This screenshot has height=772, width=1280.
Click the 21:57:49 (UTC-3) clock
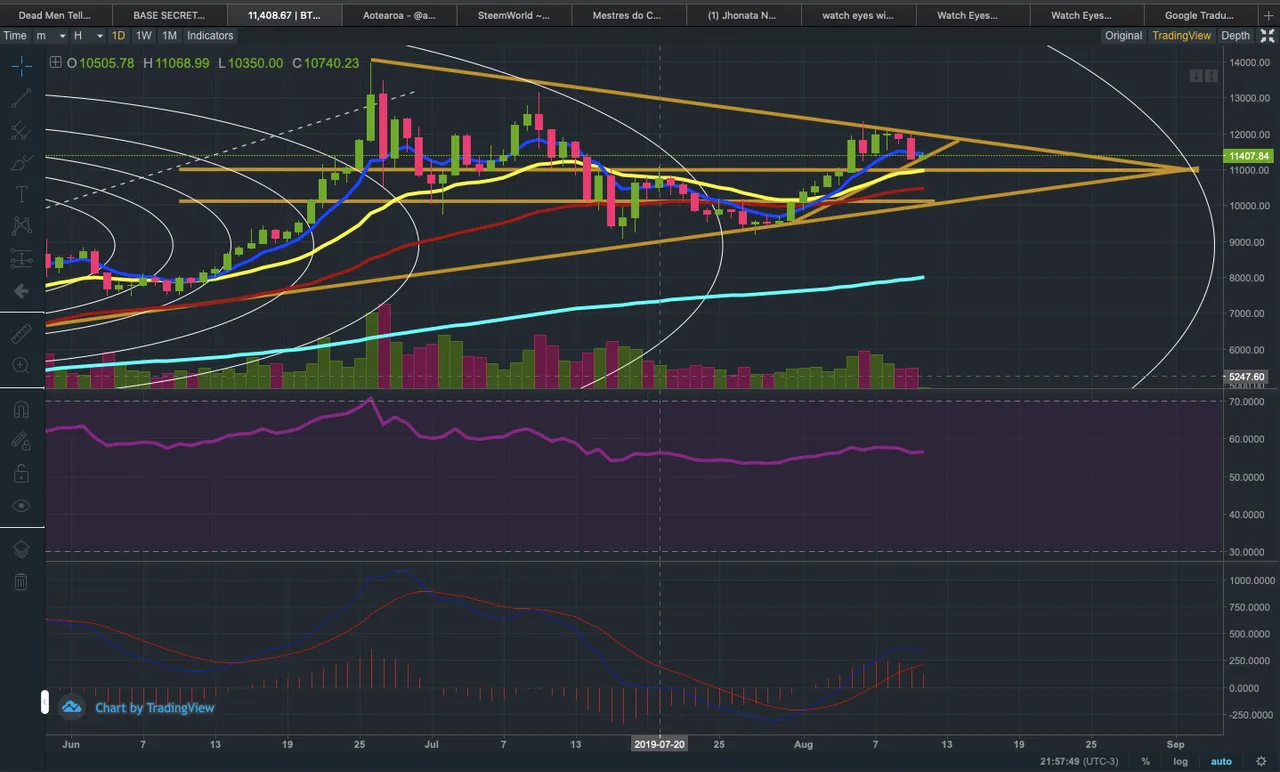(x=1081, y=761)
